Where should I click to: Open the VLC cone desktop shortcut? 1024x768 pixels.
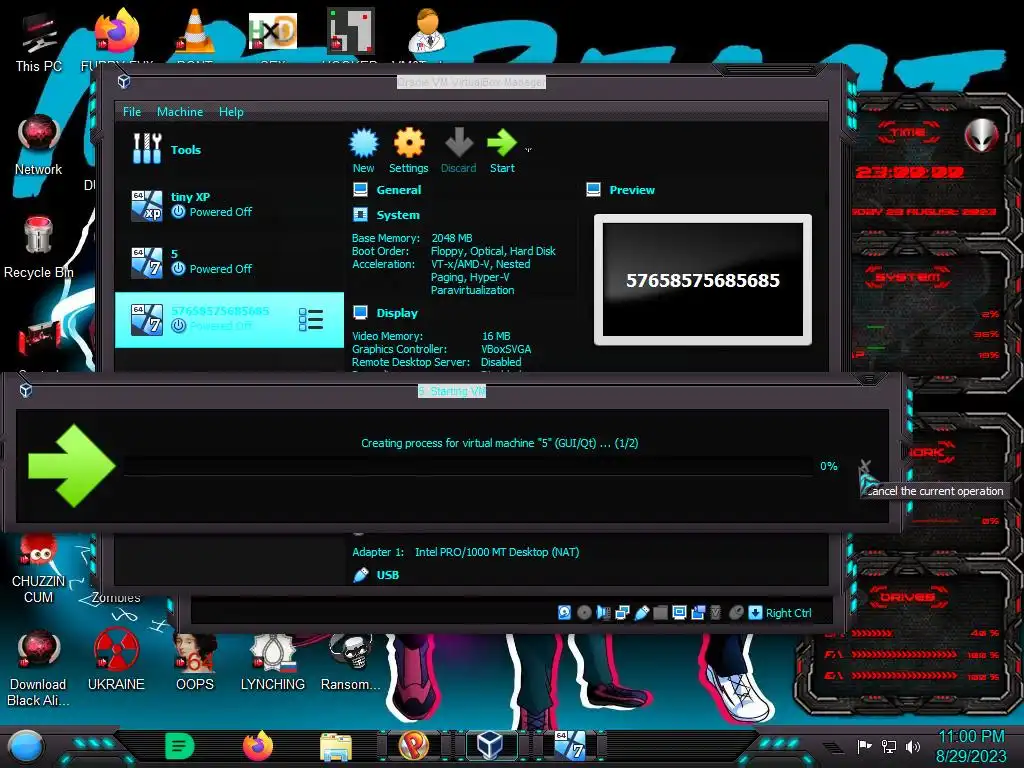point(195,31)
